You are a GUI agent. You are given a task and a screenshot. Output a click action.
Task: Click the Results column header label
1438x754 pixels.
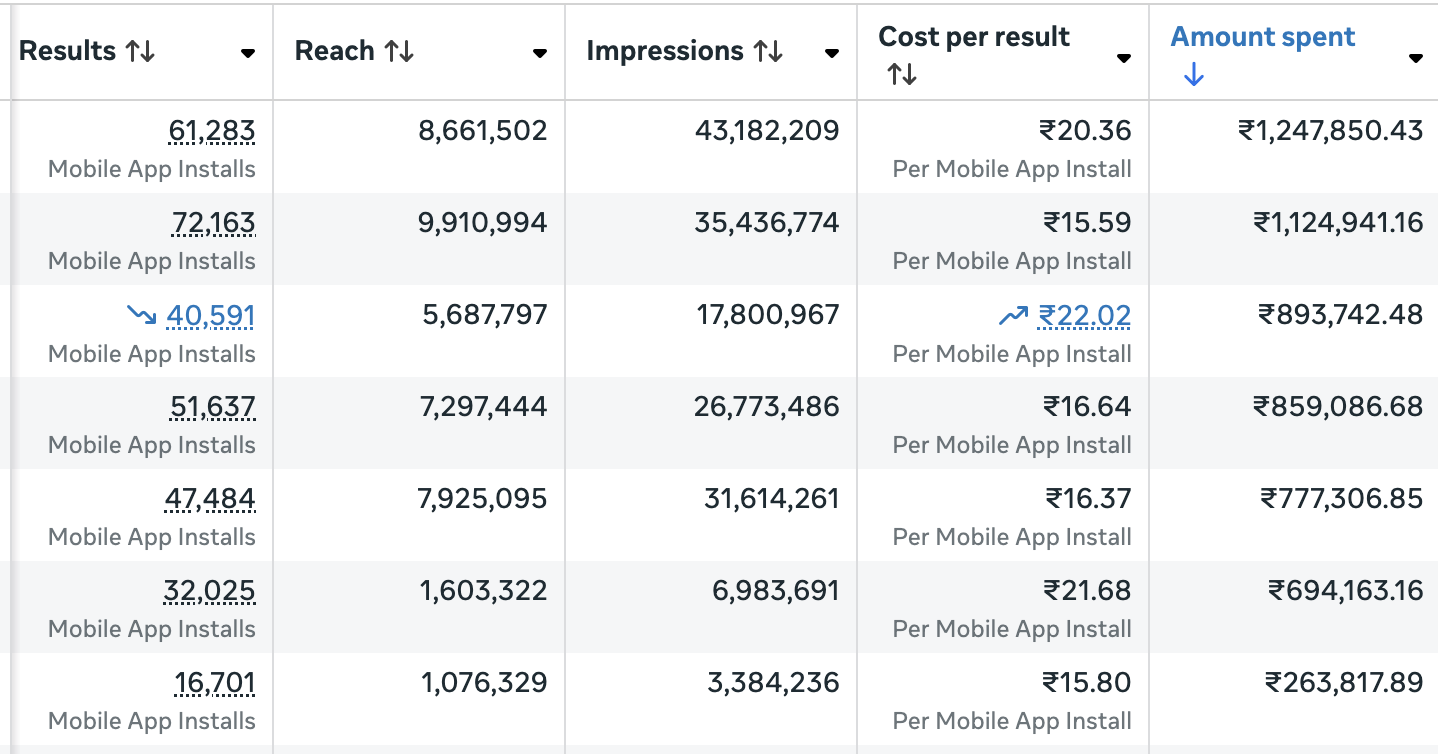(x=67, y=51)
